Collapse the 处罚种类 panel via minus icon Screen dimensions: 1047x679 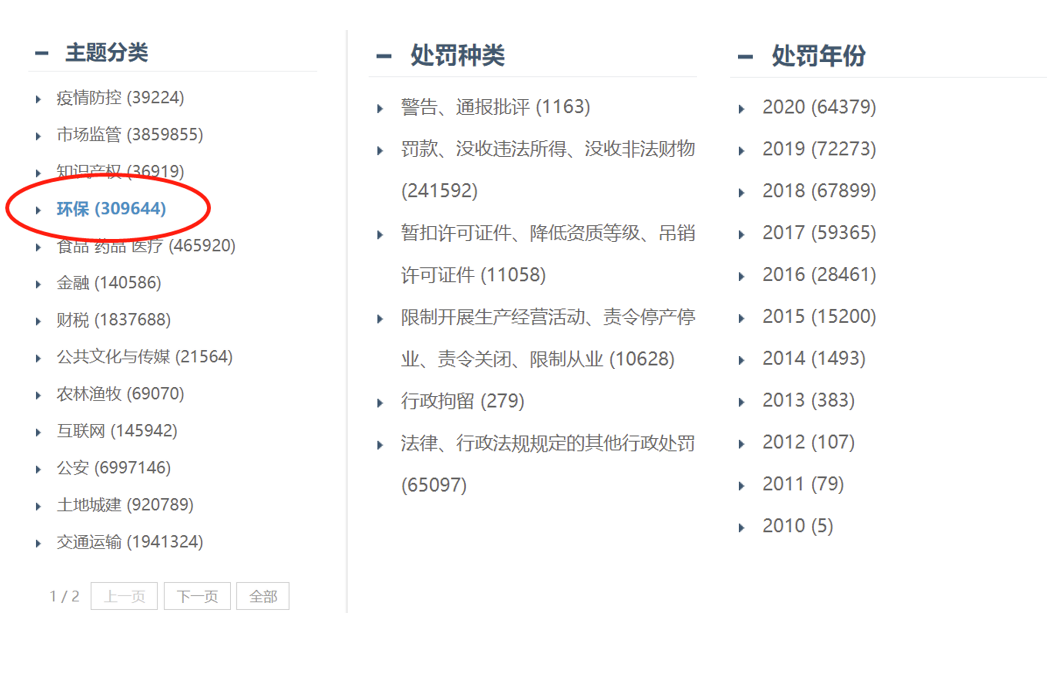[382, 56]
